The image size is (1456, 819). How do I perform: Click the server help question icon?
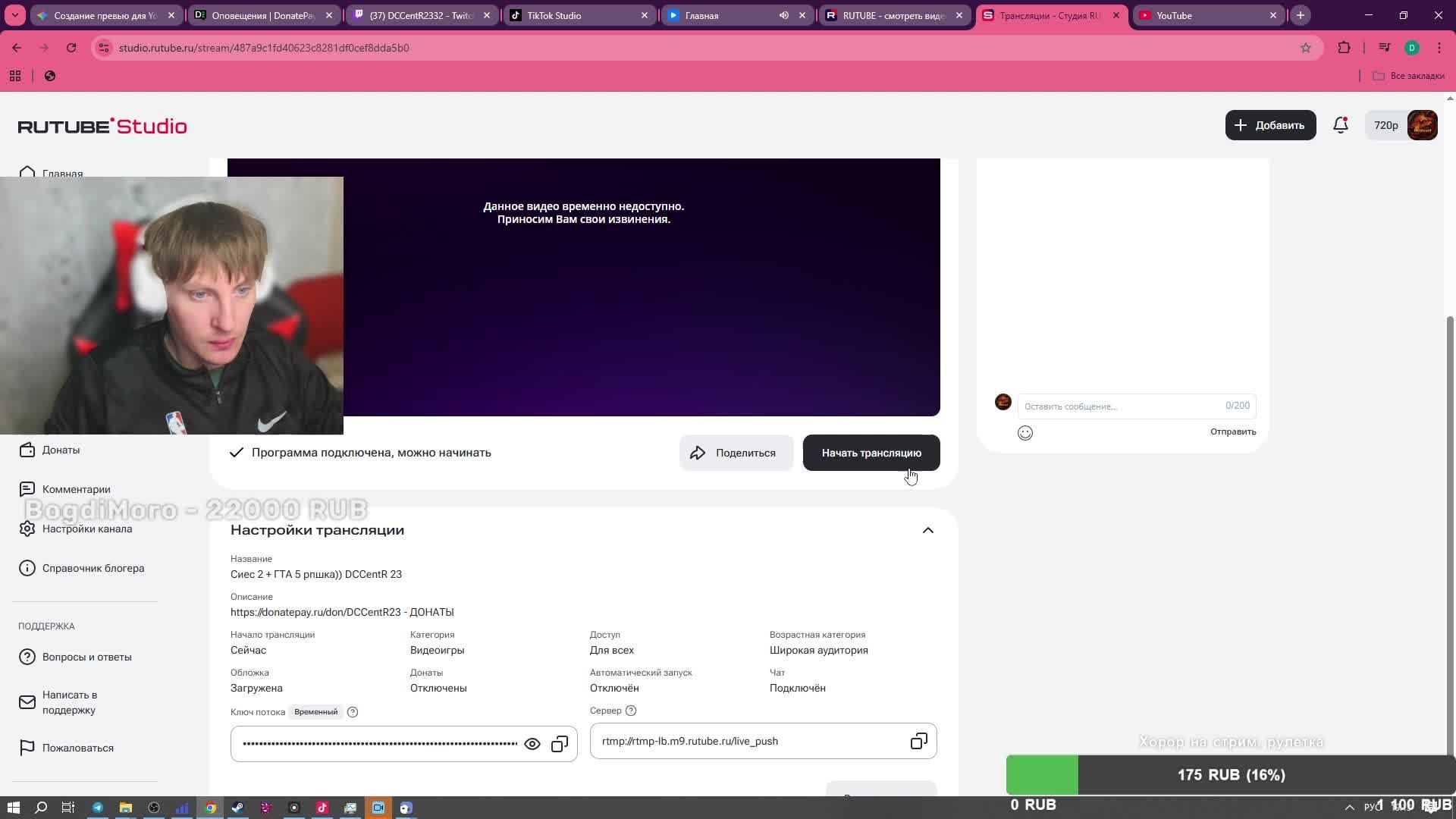(x=631, y=711)
